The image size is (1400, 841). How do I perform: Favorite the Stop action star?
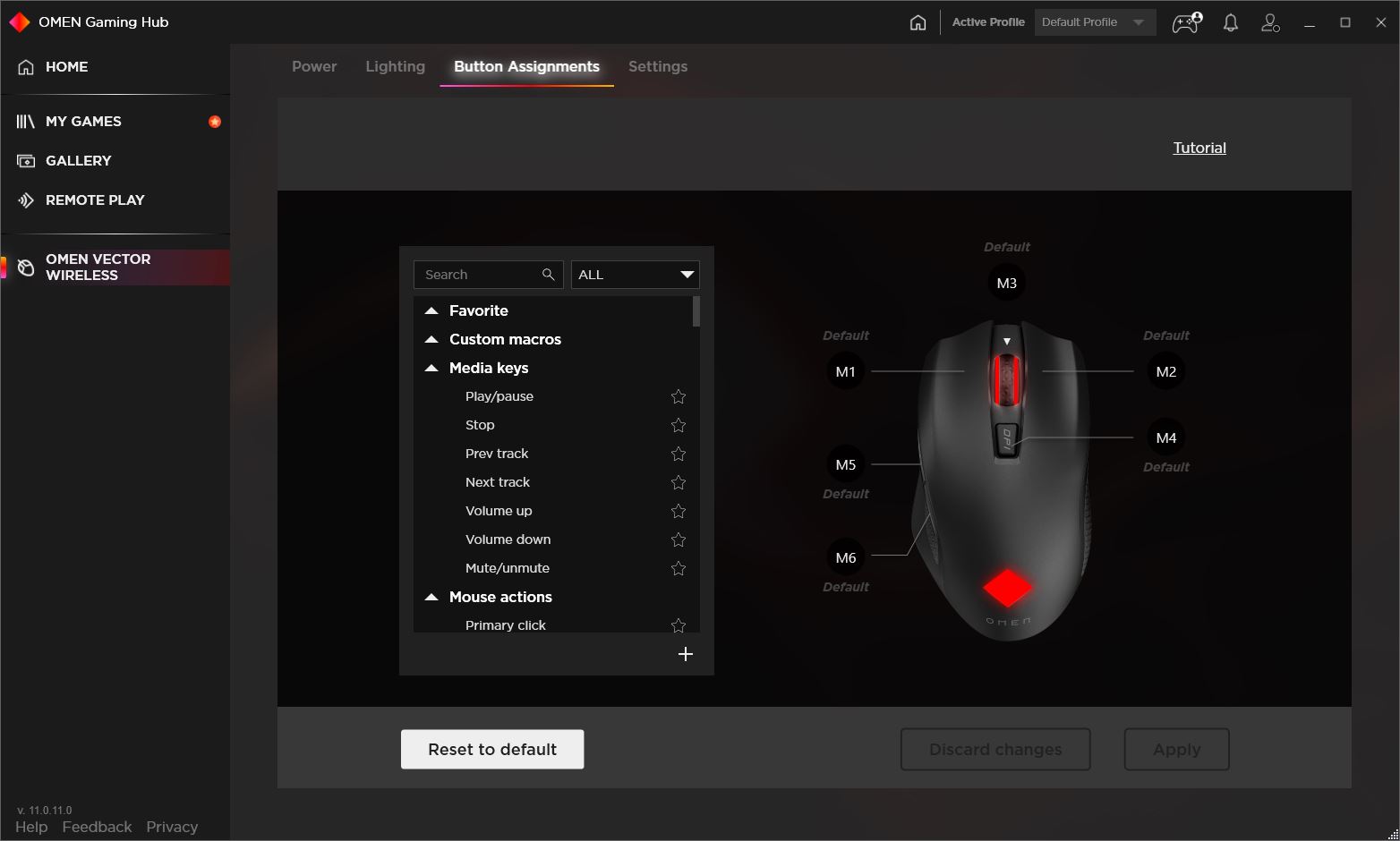pos(679,425)
